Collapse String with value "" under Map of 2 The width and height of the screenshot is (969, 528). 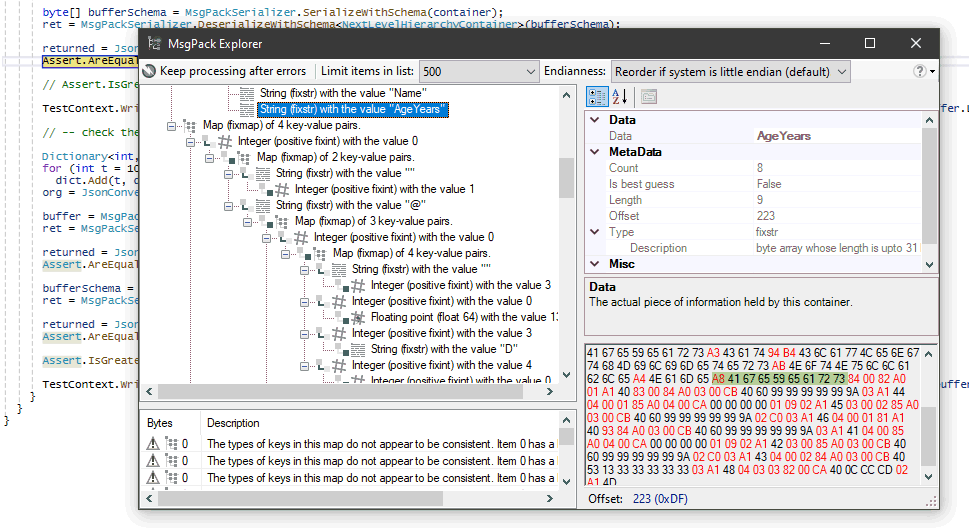click(x=228, y=174)
